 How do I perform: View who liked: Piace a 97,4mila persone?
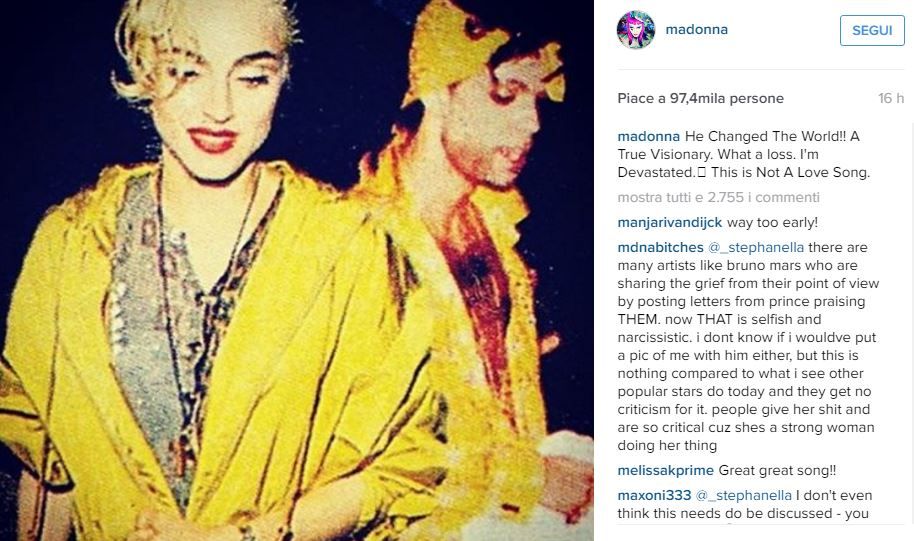(701, 98)
